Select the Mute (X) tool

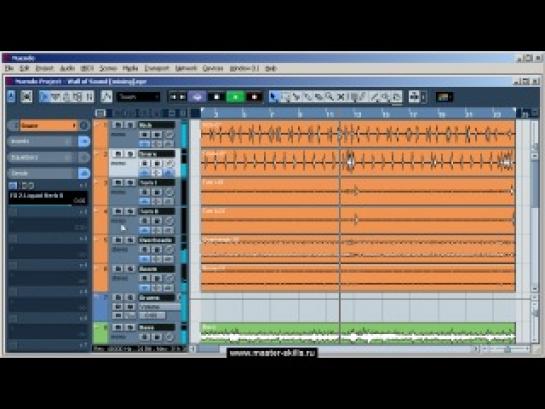(341, 97)
